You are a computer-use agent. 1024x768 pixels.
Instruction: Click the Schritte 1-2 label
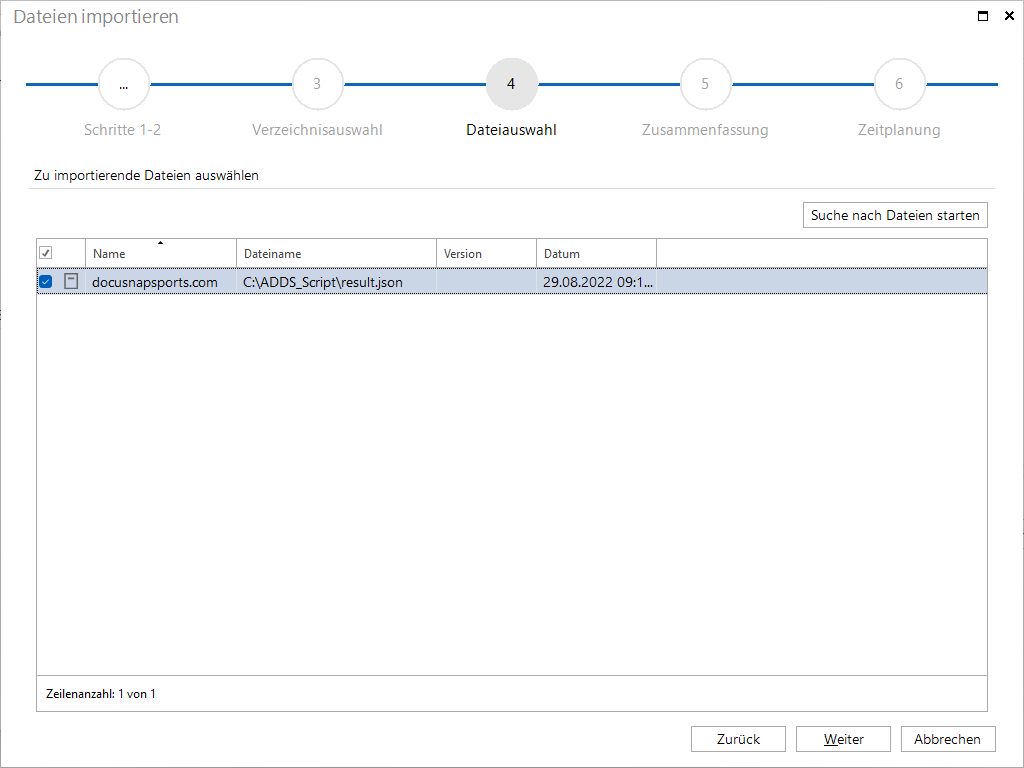(x=122, y=130)
